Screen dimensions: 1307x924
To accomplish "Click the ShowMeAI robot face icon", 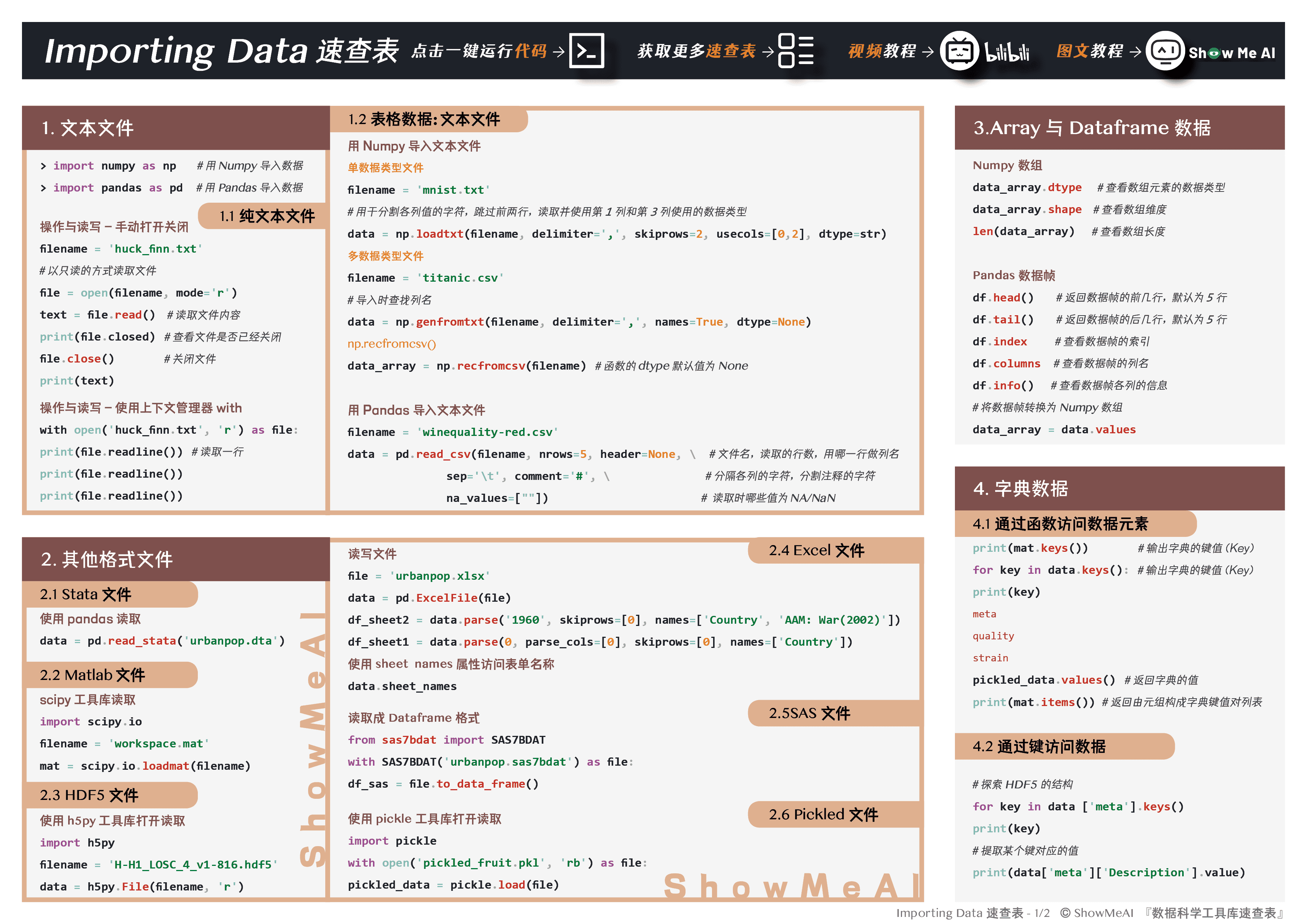I will 1165,51.
